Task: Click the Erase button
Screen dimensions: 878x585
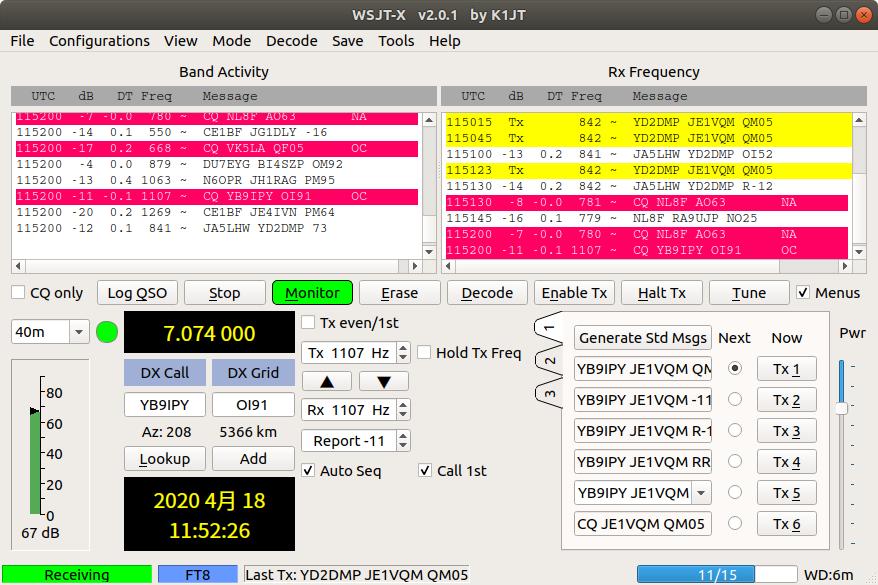Action: (x=400, y=293)
